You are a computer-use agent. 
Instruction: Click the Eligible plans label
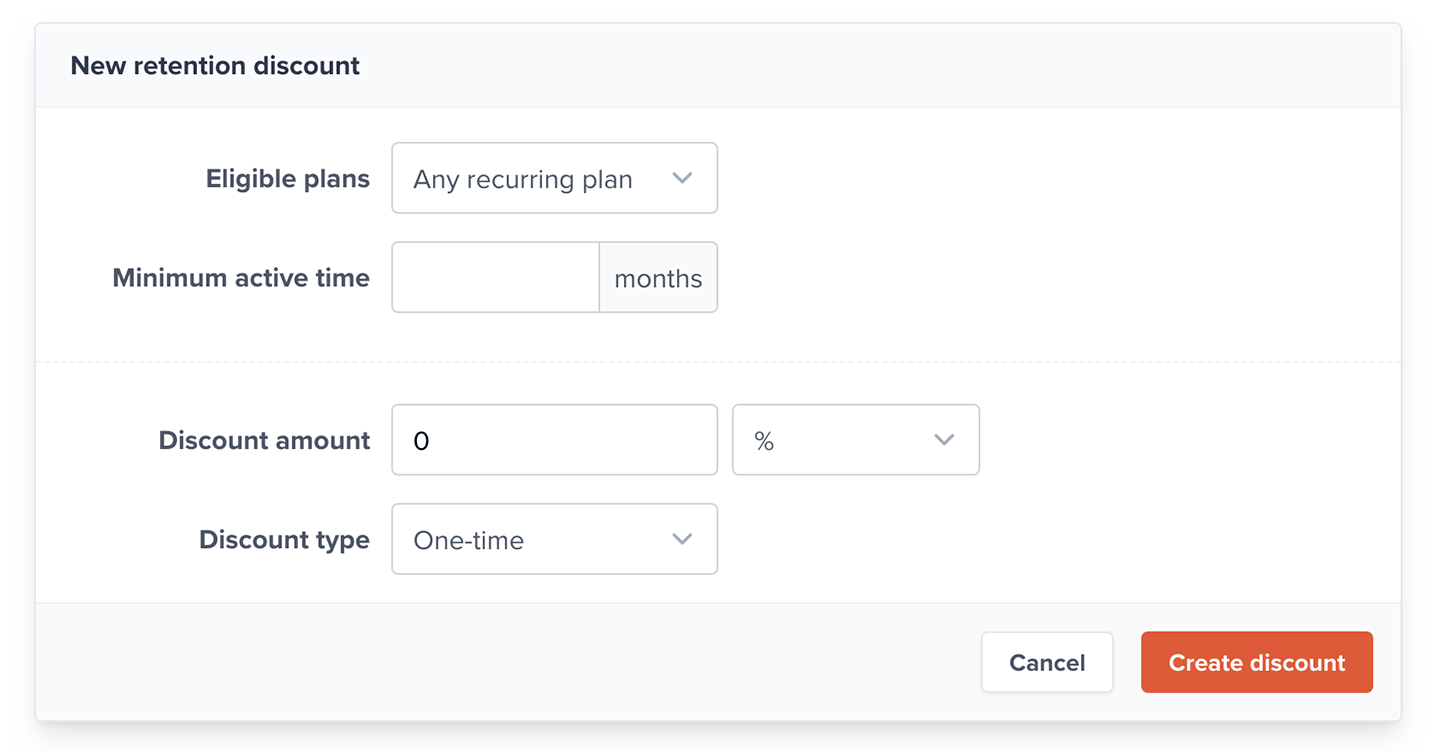coord(288,179)
